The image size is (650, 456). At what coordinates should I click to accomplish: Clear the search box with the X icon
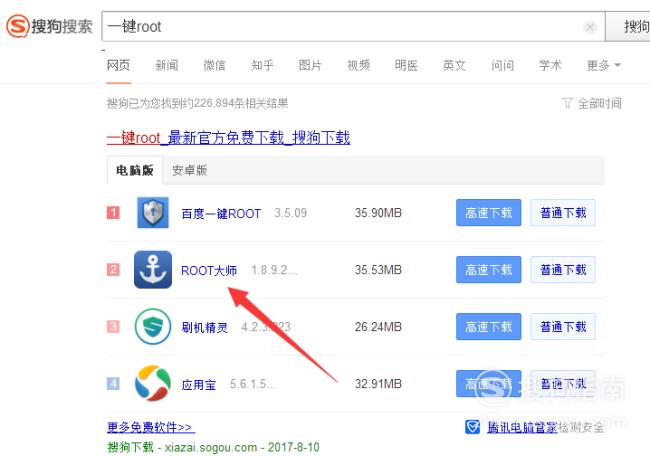coord(589,27)
